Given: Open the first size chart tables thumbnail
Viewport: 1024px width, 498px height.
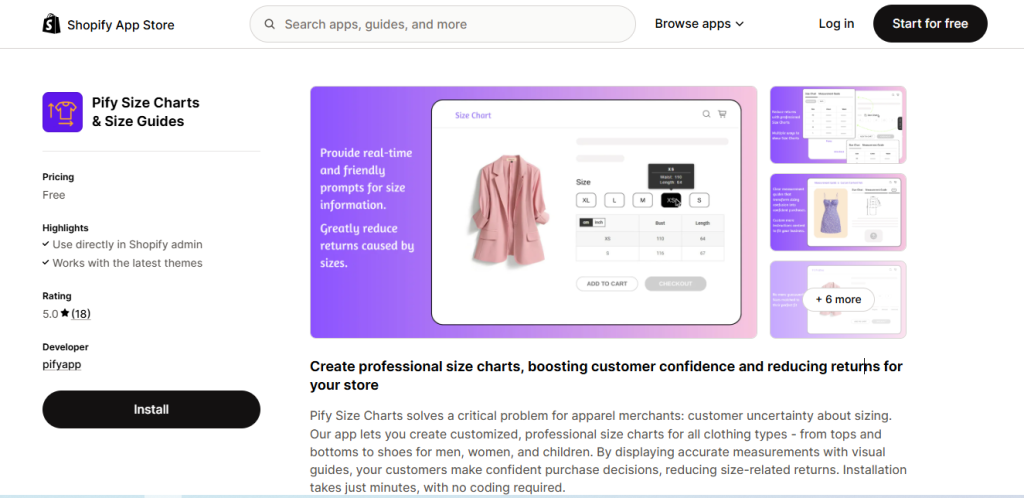Looking at the screenshot, I should point(838,125).
